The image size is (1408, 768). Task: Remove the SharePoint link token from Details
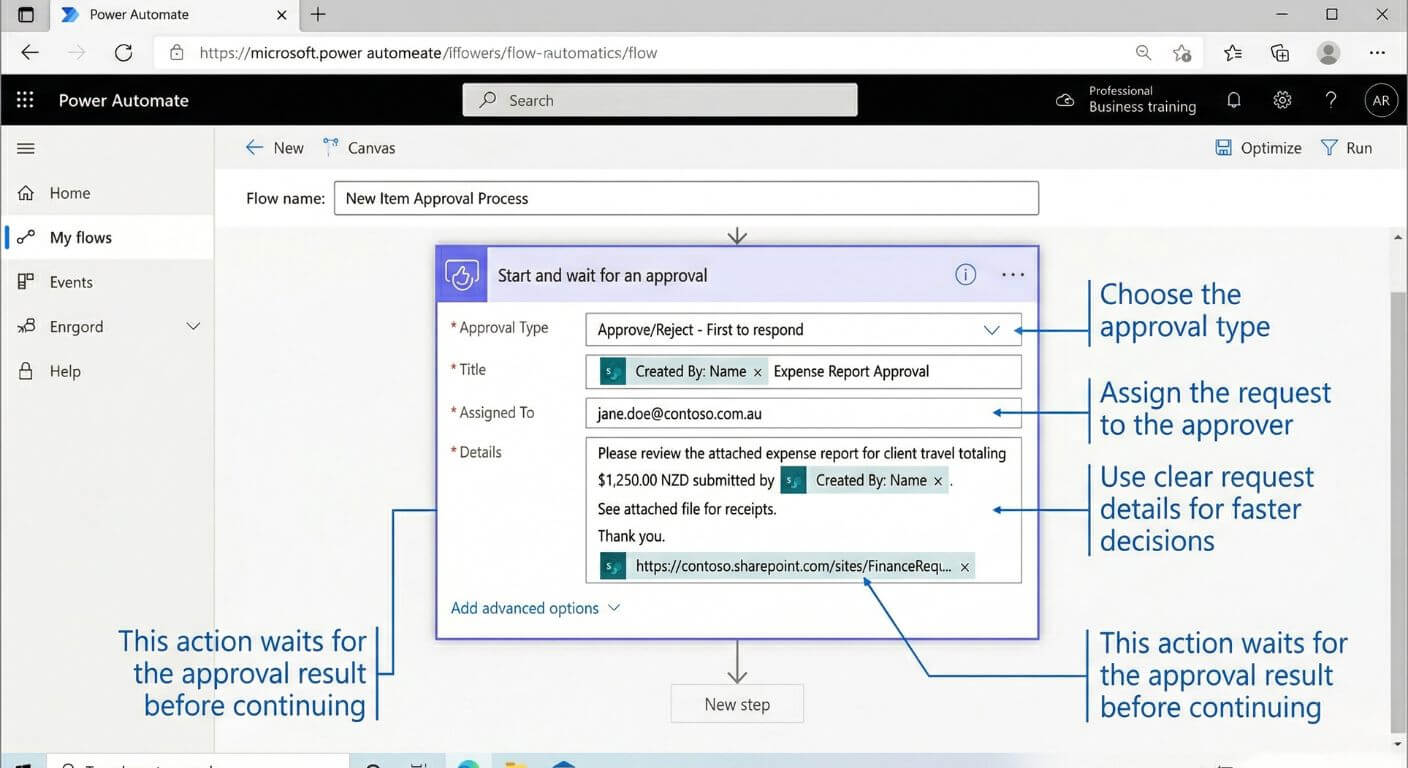(x=964, y=567)
